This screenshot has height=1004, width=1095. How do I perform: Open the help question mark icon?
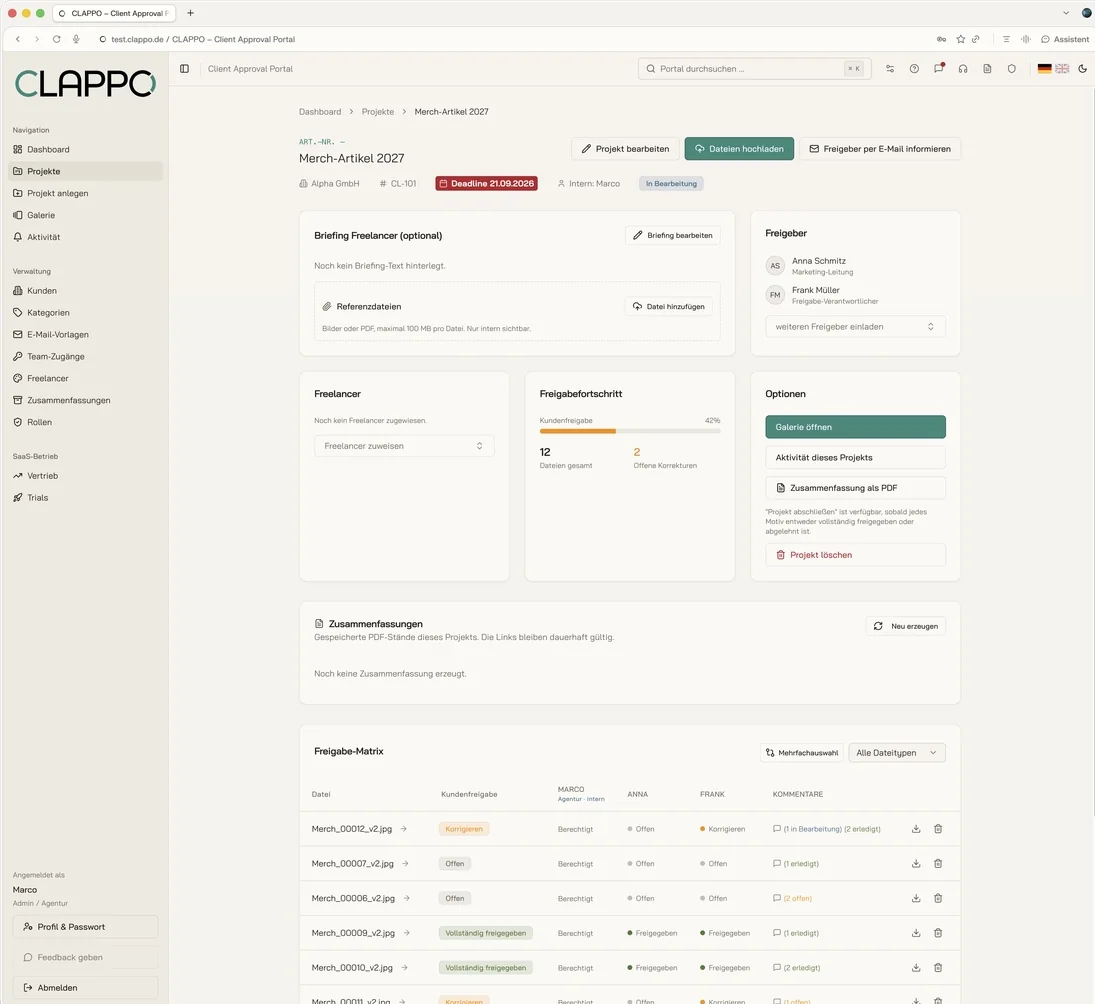914,68
